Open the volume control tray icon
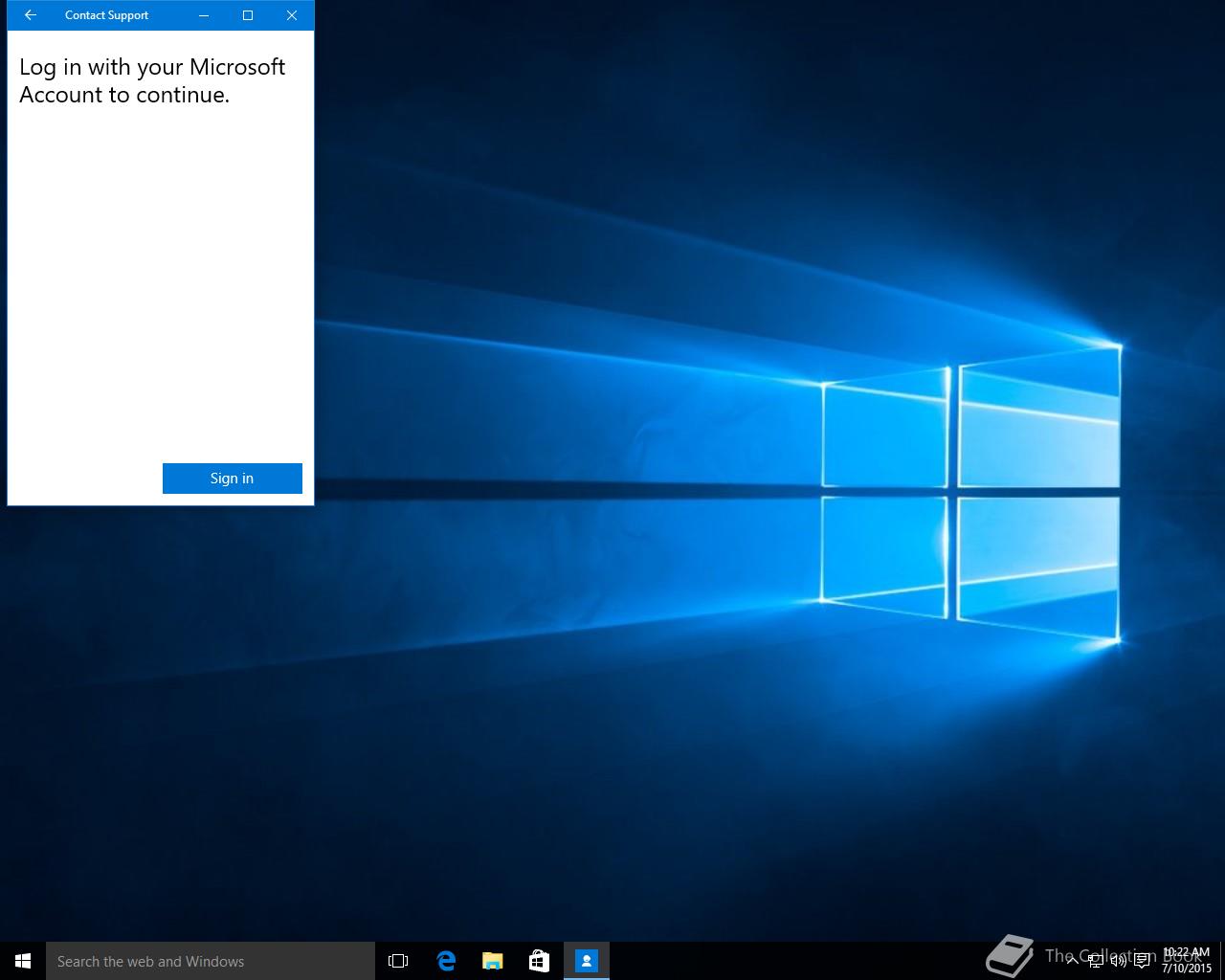 coord(1119,961)
